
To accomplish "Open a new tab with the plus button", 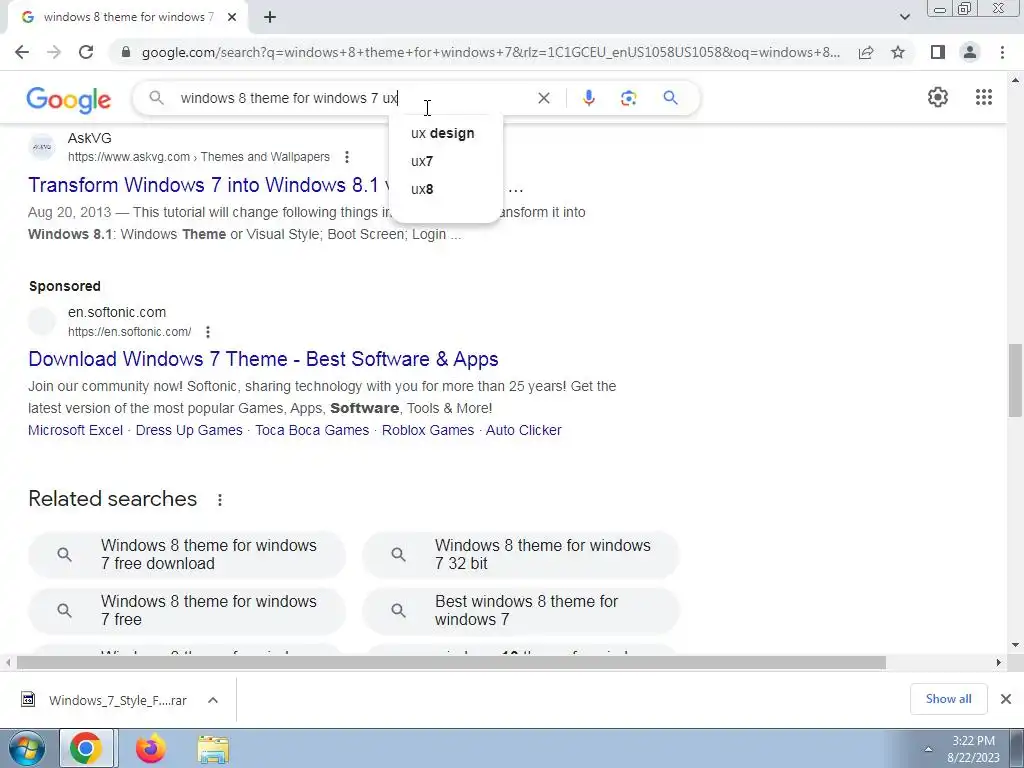I will 270,17.
